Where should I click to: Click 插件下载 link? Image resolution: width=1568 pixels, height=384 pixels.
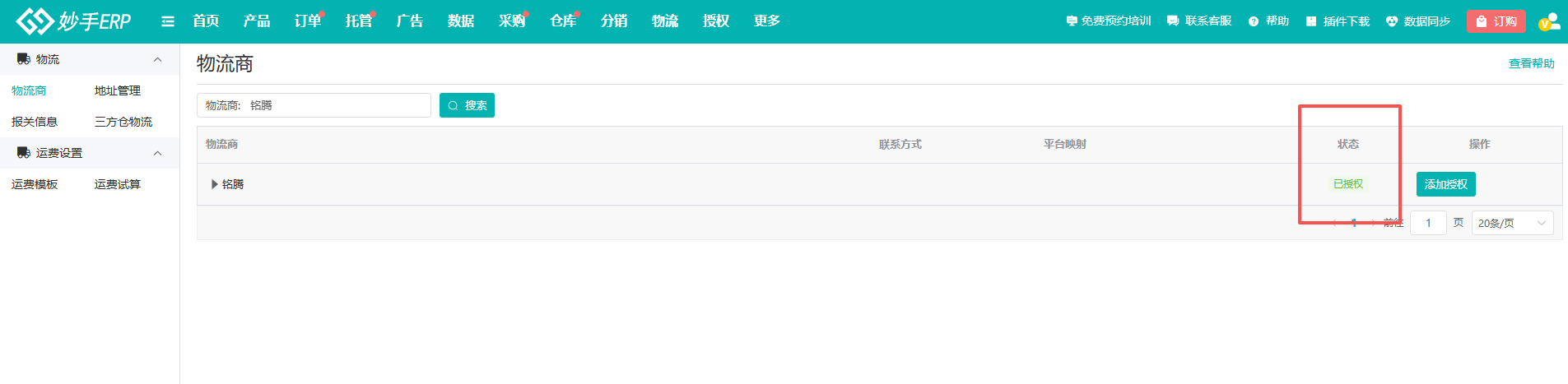[x=1338, y=21]
